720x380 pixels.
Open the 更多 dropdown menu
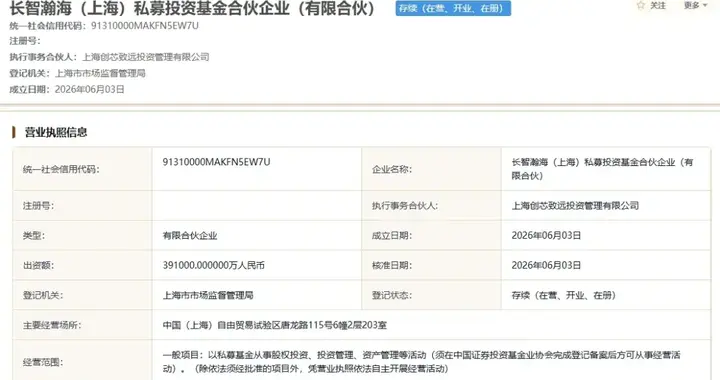pyautogui.click(x=695, y=6)
